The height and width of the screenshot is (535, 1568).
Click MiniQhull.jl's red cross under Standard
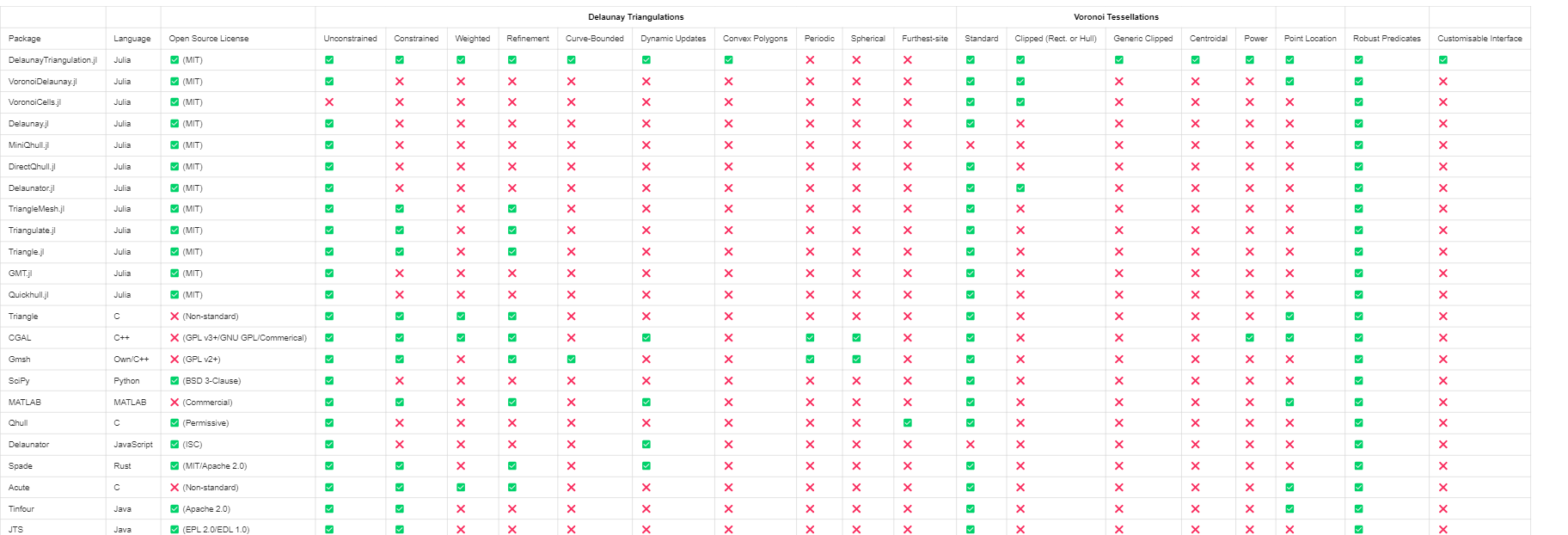971,145
